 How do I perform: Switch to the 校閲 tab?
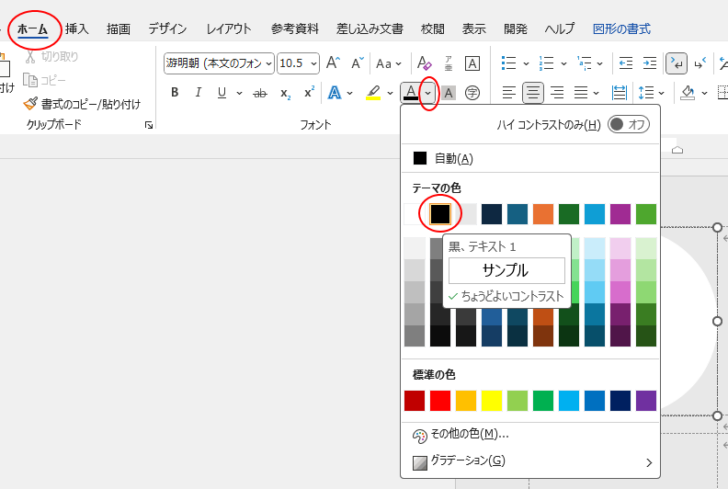(433, 29)
